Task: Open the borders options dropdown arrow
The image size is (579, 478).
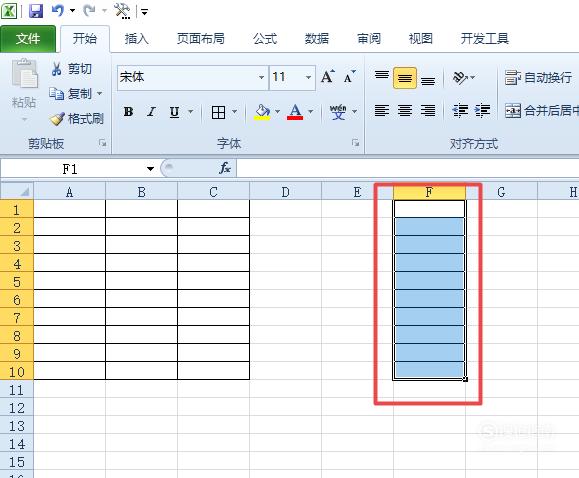Action: click(234, 111)
